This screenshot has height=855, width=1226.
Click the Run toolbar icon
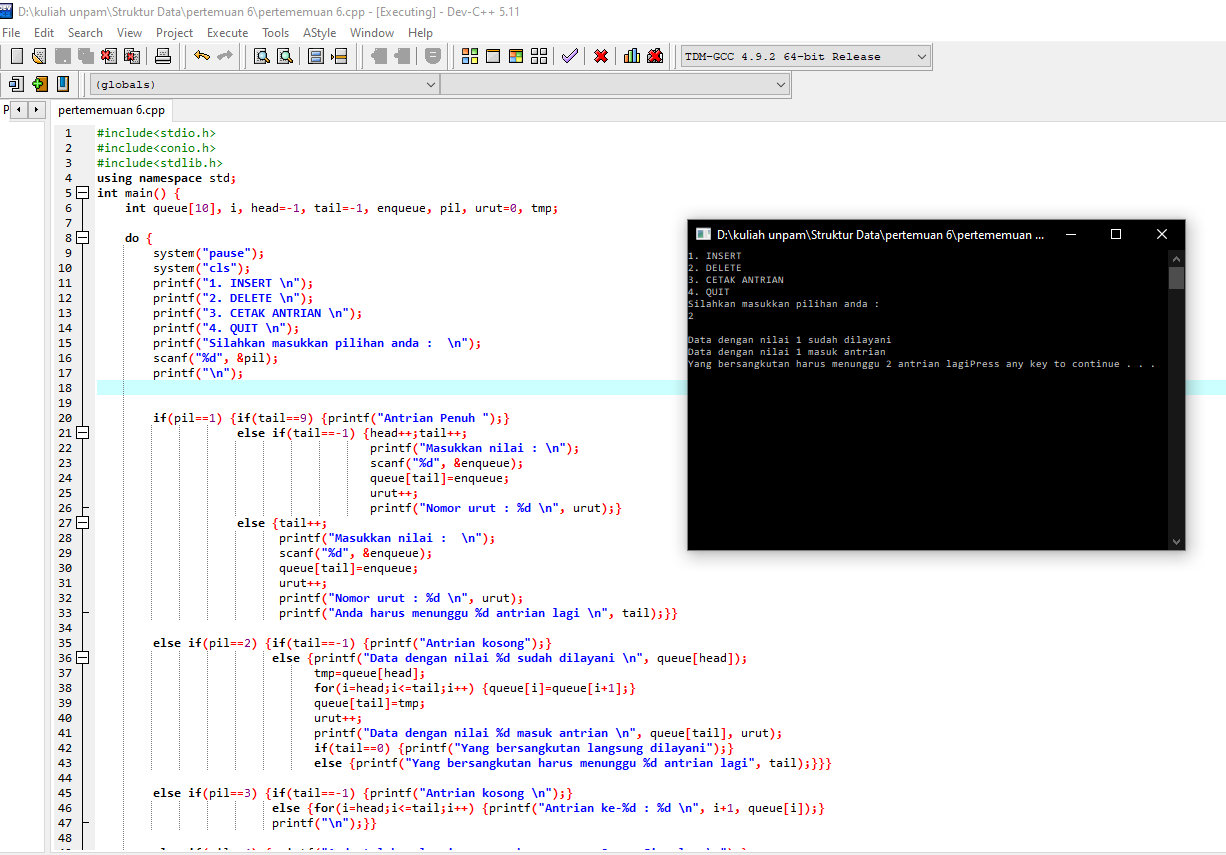coord(493,56)
